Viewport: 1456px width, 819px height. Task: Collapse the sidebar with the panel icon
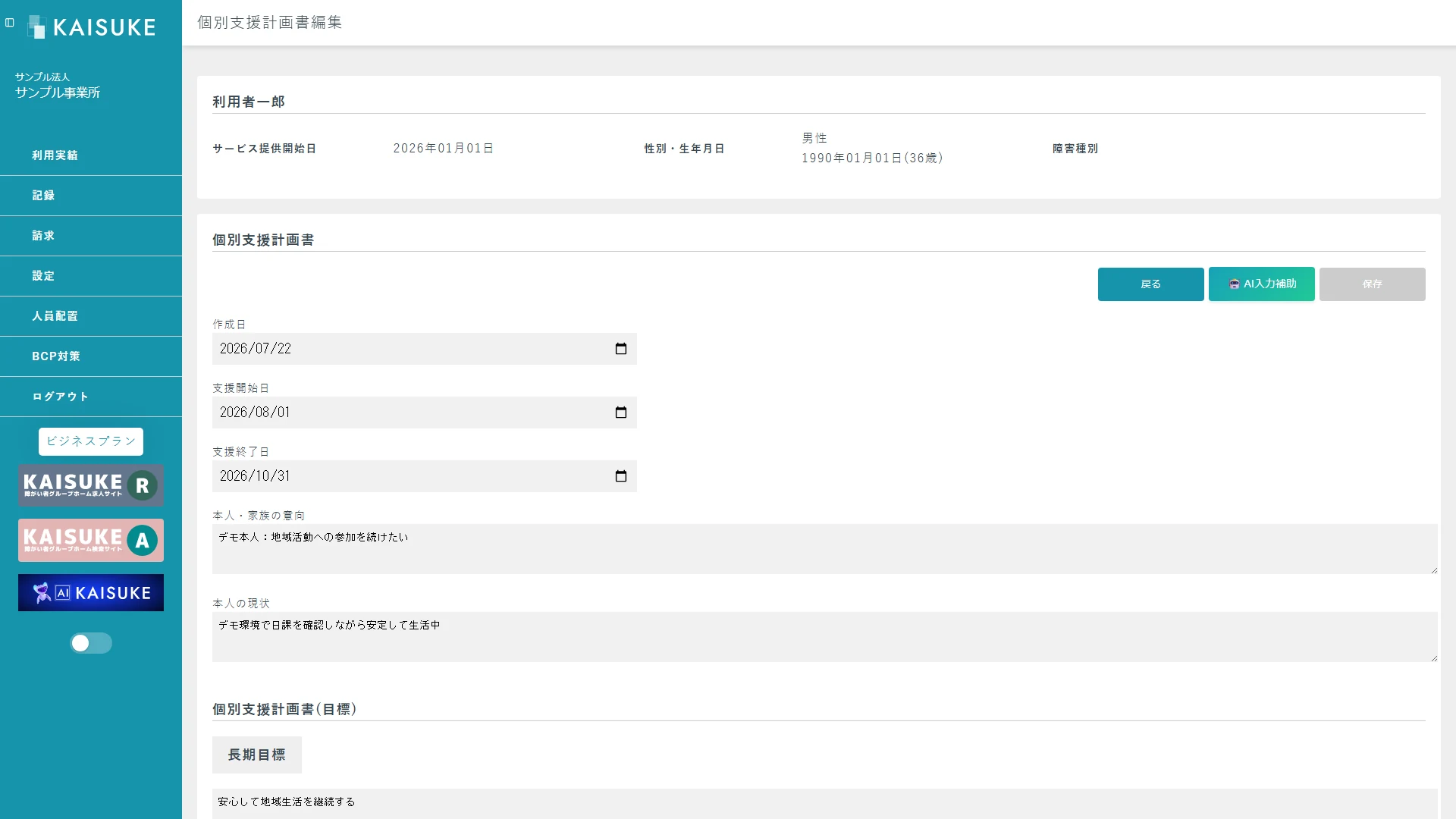(10, 23)
